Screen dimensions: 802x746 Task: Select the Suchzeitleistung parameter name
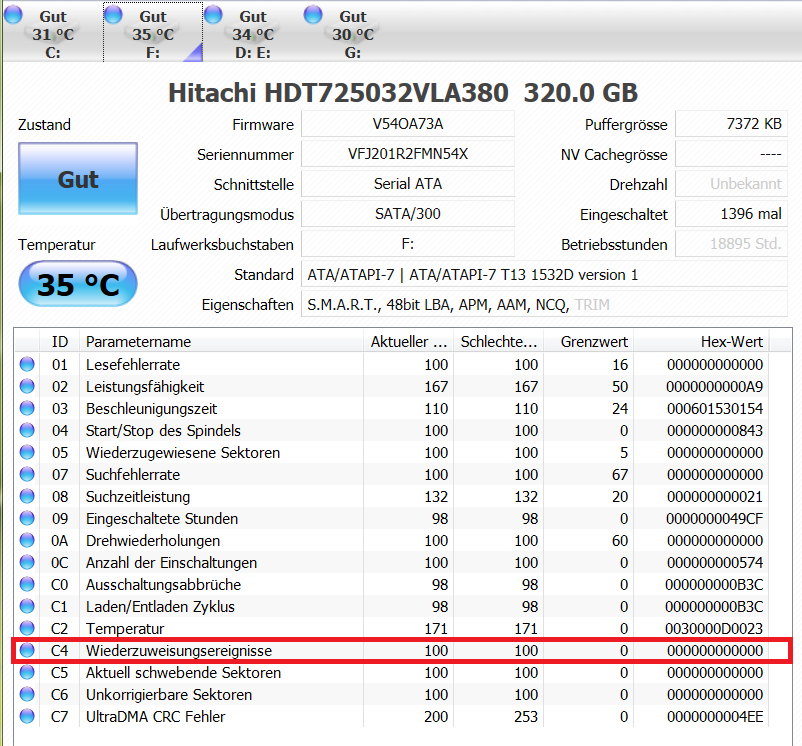pyautogui.click(x=138, y=497)
